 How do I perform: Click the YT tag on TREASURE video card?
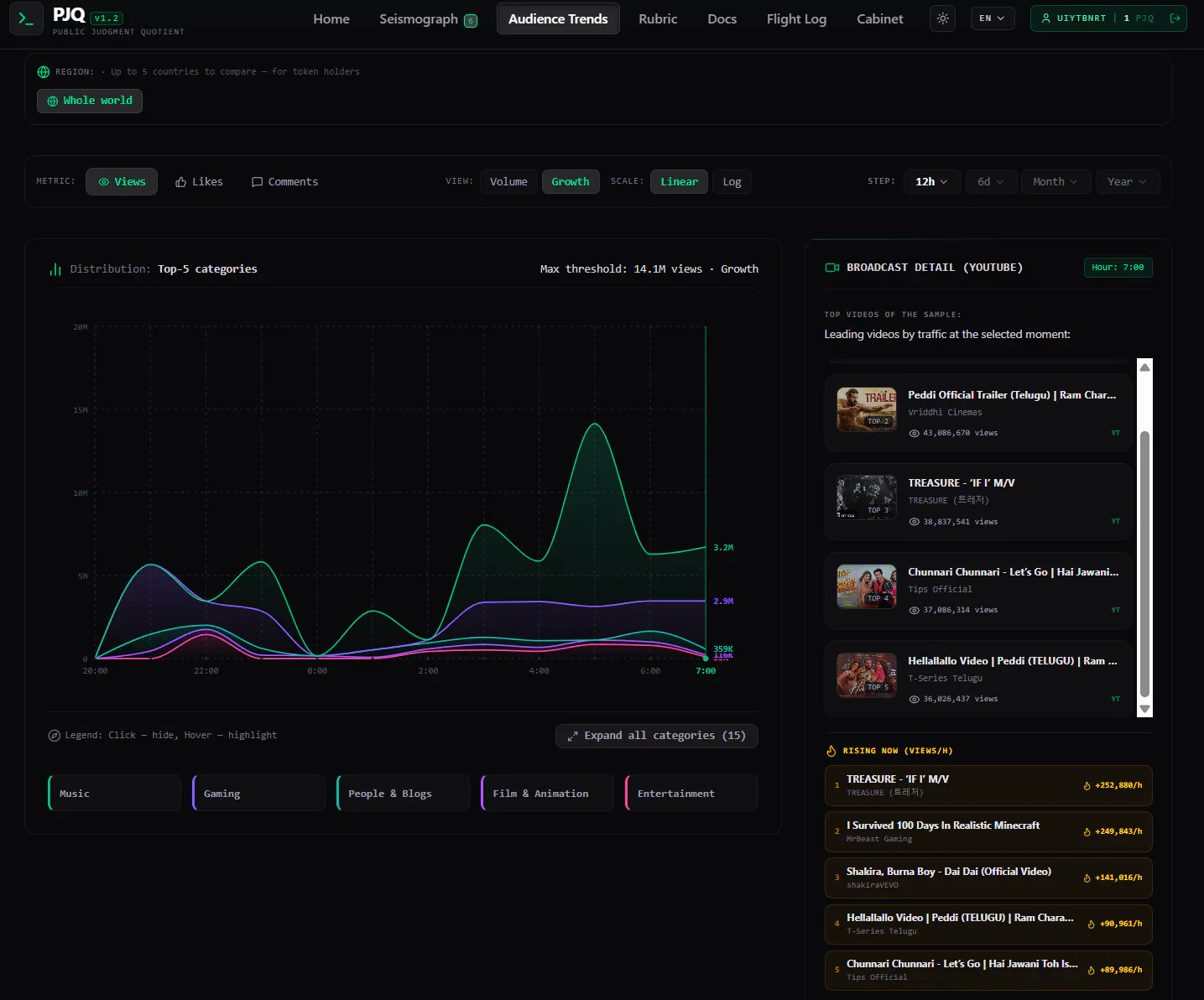click(x=1116, y=522)
